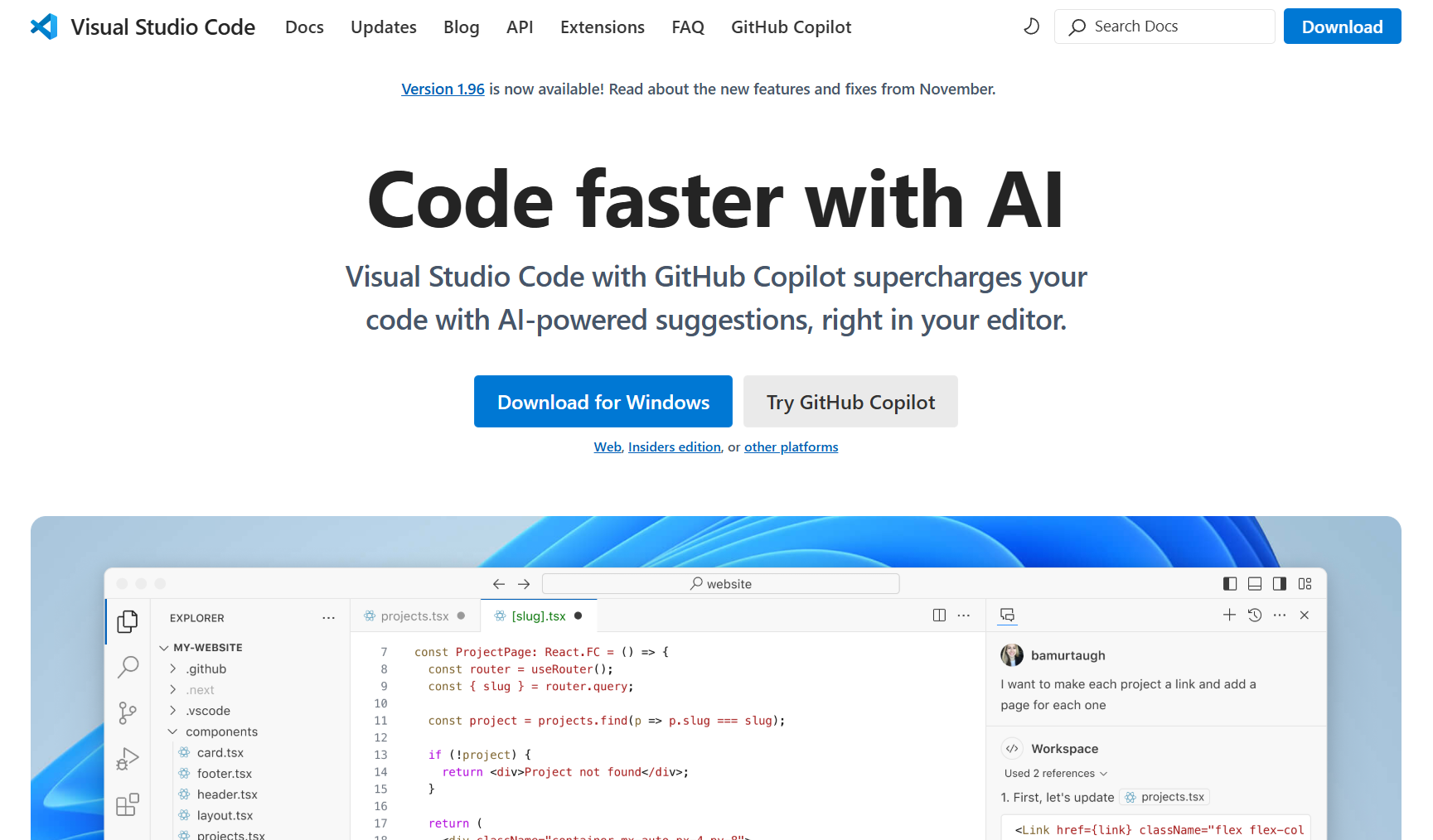Image resolution: width=1433 pixels, height=840 pixels.
Task: Collapse the MY-WEBSITE root folder
Action: (x=164, y=648)
